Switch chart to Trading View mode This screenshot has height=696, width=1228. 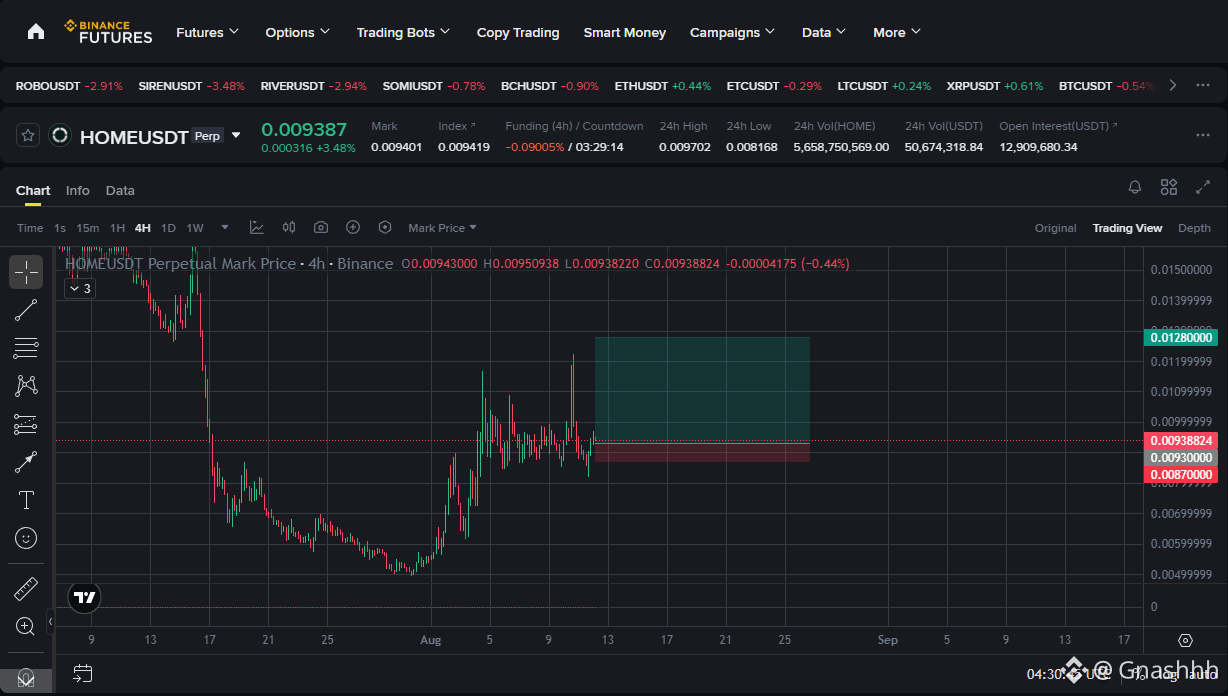pos(1127,228)
